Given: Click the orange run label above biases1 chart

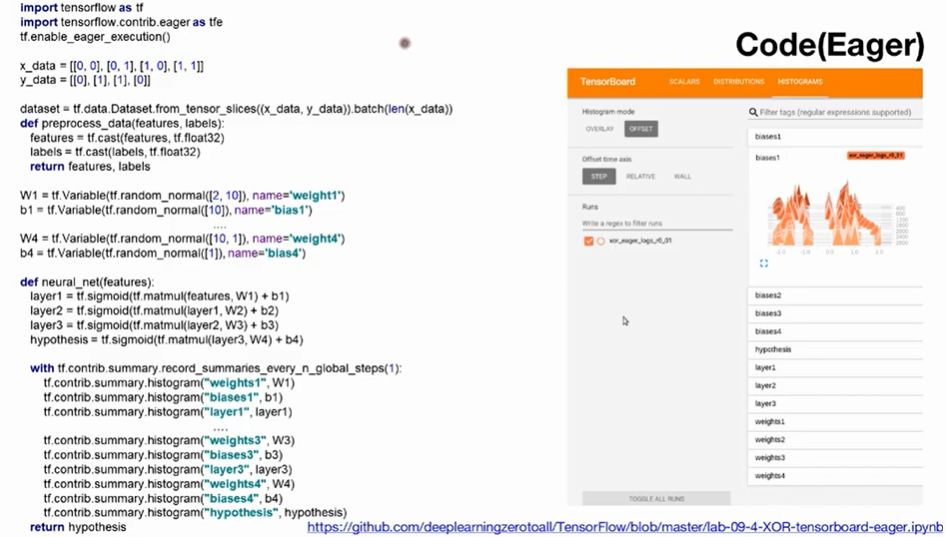Looking at the screenshot, I should 875,156.
